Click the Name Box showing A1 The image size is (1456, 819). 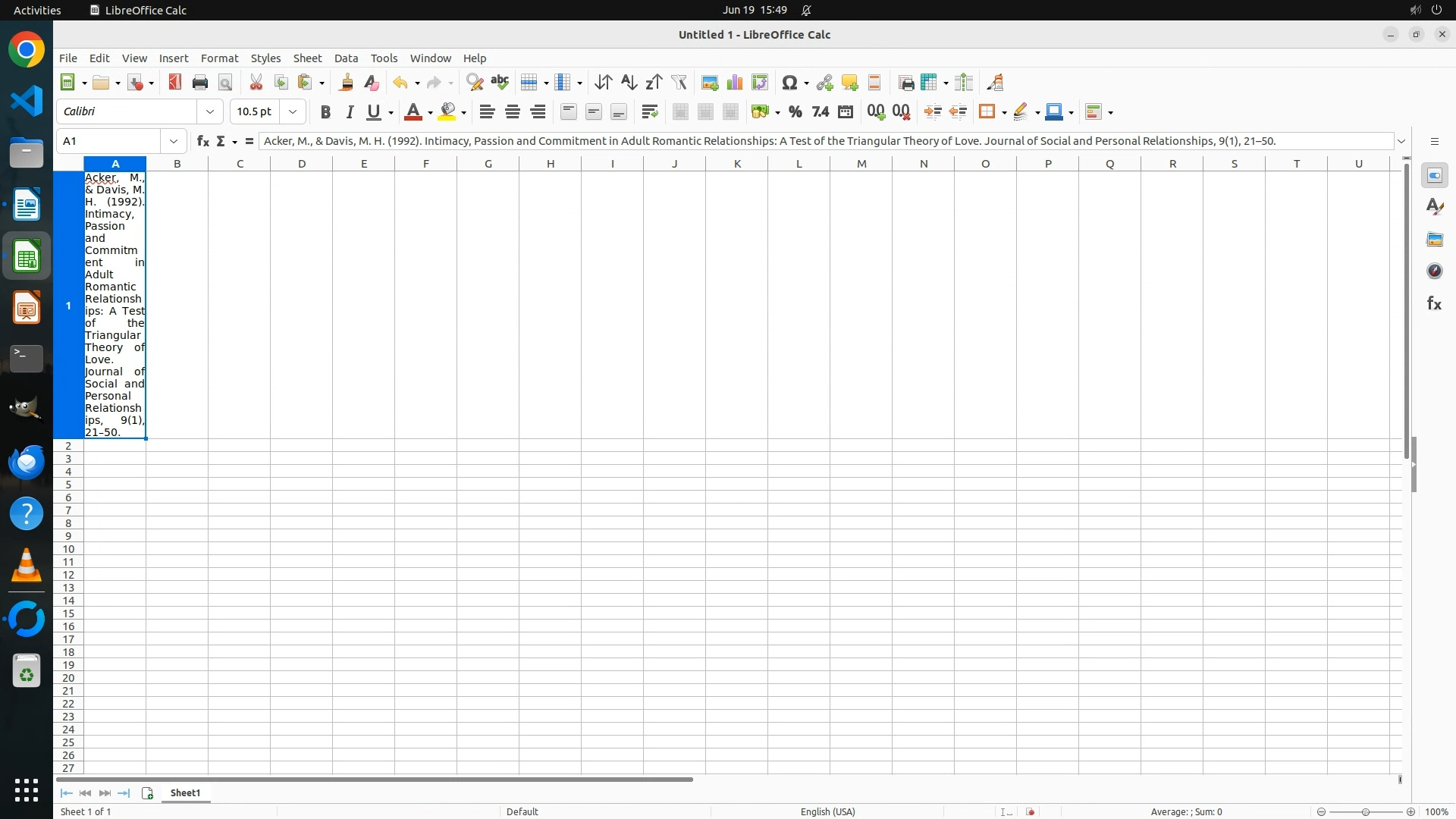click(110, 141)
